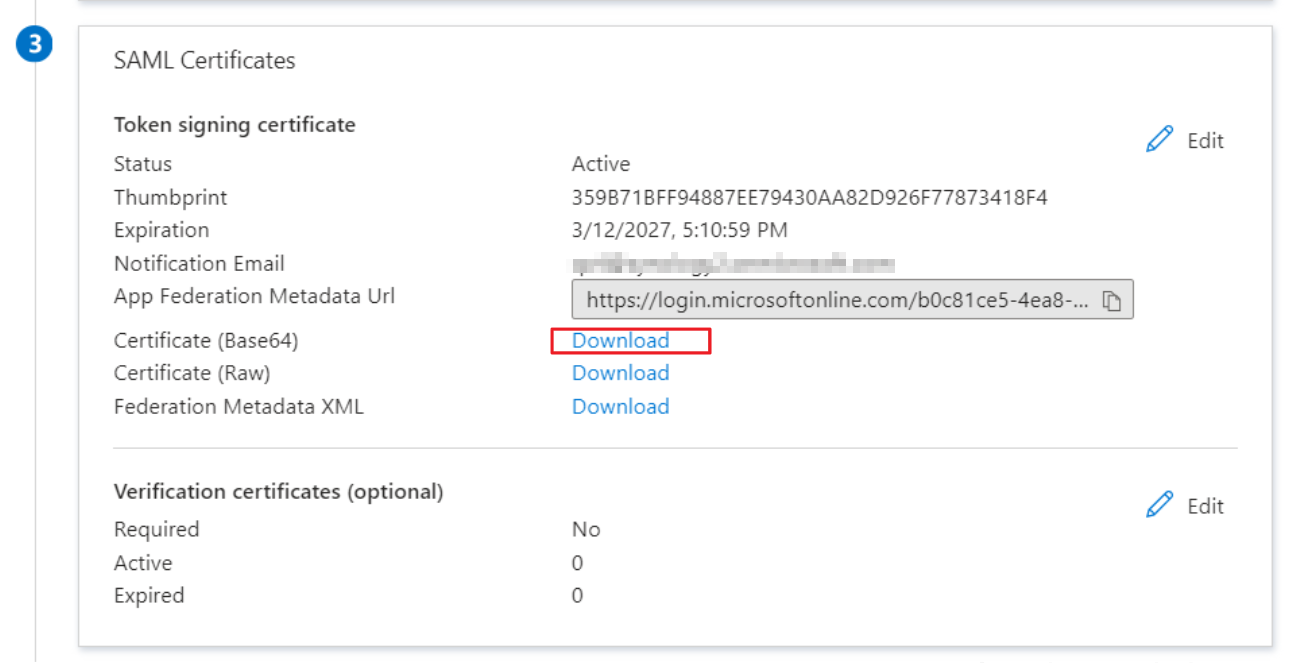
Task: Click the blurred Notification Email value
Action: tap(732, 264)
